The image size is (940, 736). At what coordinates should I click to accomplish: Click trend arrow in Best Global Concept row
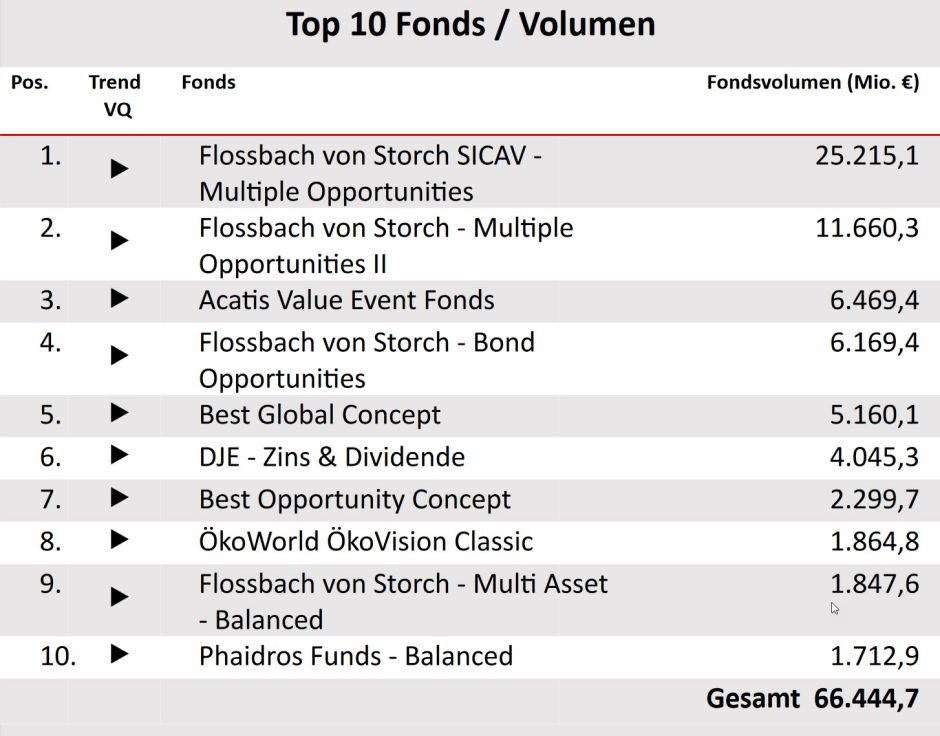tap(120, 412)
